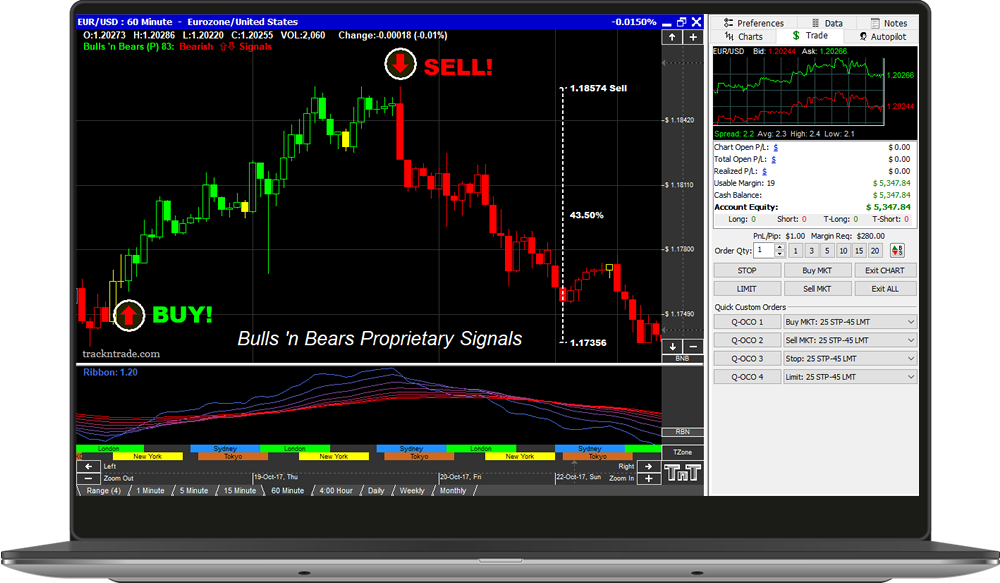
Task: Click the Exit ALL button
Action: (885, 289)
